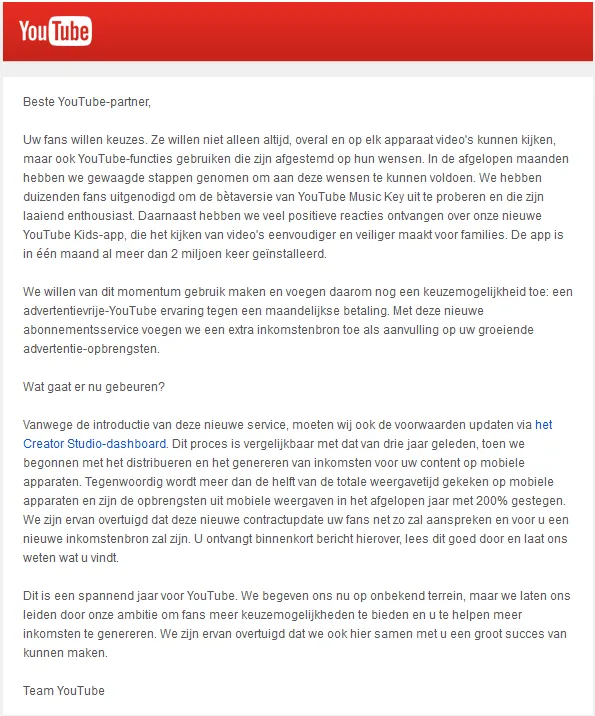Click the red header banner beside the logo
The height and width of the screenshot is (716, 595).
click(342, 31)
